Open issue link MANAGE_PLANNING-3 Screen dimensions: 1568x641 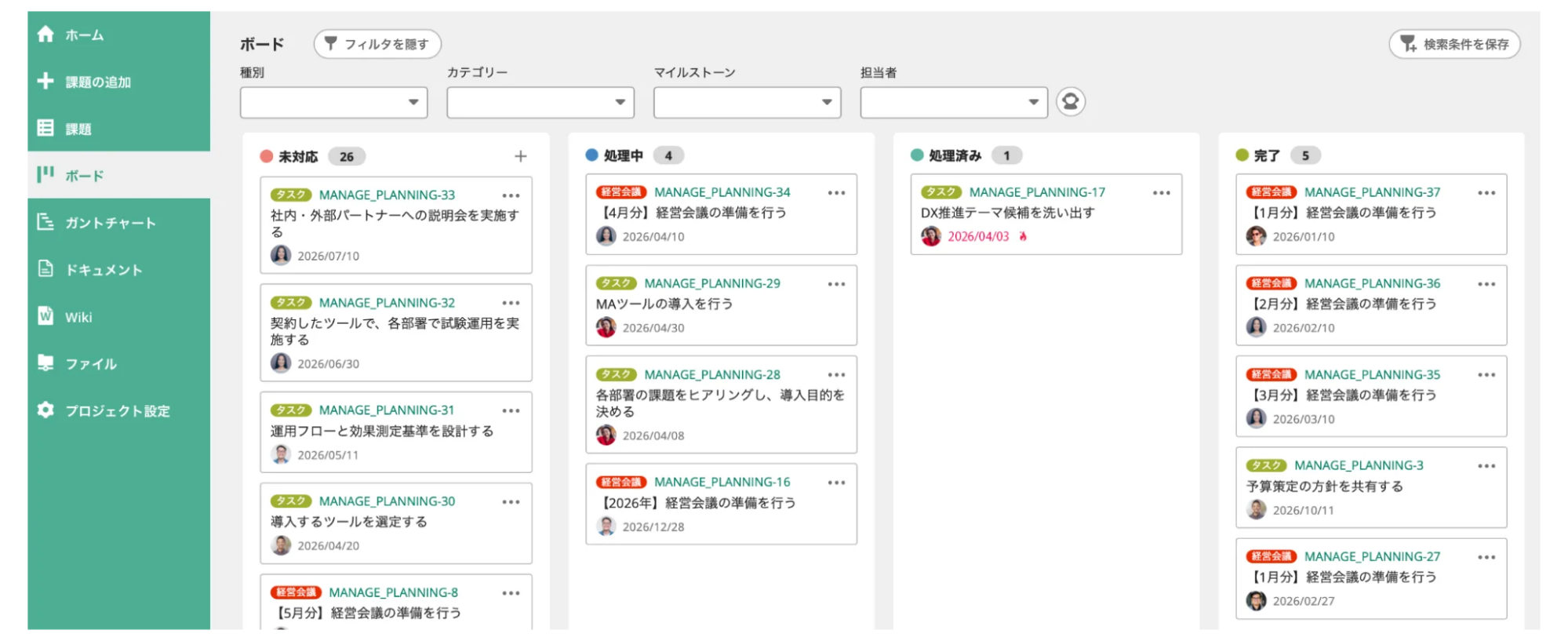(x=1359, y=466)
